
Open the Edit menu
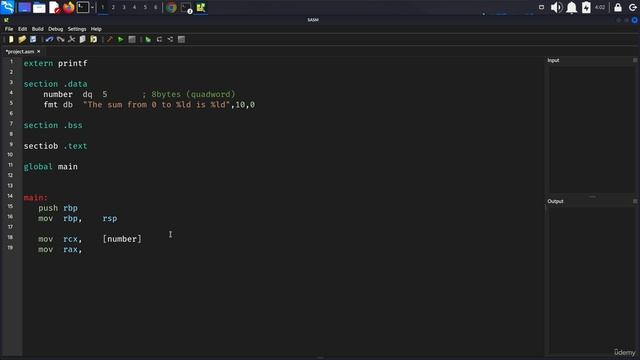pyautogui.click(x=22, y=29)
